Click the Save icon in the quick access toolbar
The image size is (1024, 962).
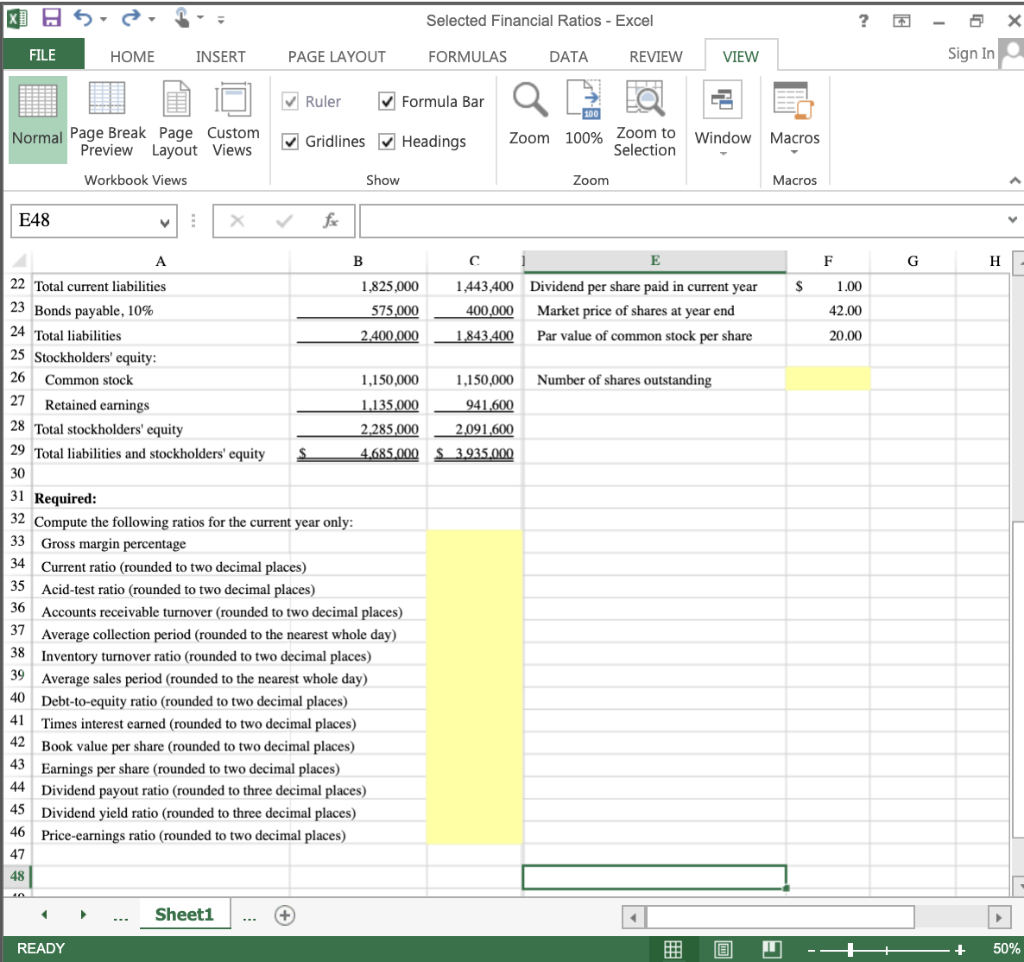click(x=51, y=18)
